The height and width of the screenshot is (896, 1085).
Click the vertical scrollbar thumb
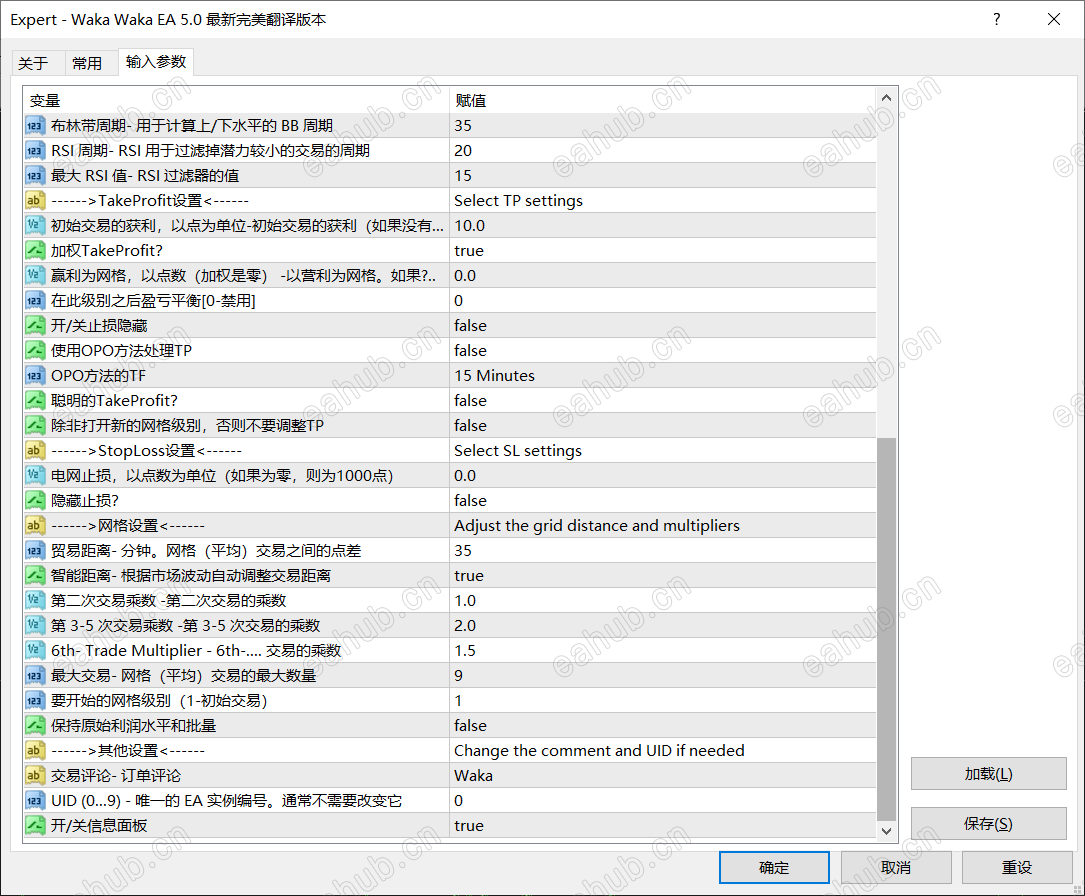(886, 628)
